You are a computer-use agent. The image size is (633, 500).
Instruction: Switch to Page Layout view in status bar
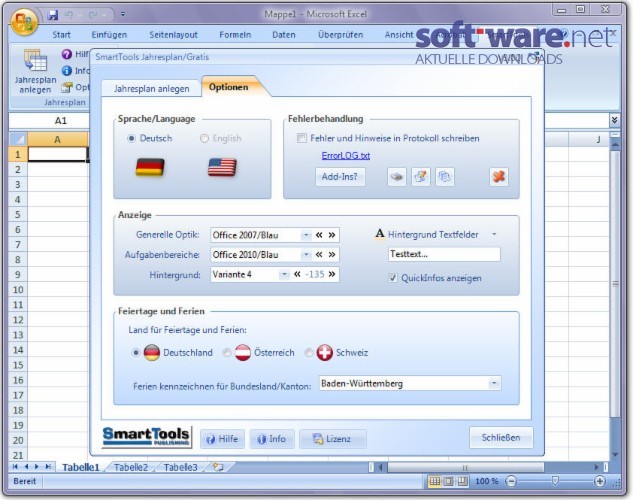tap(448, 481)
